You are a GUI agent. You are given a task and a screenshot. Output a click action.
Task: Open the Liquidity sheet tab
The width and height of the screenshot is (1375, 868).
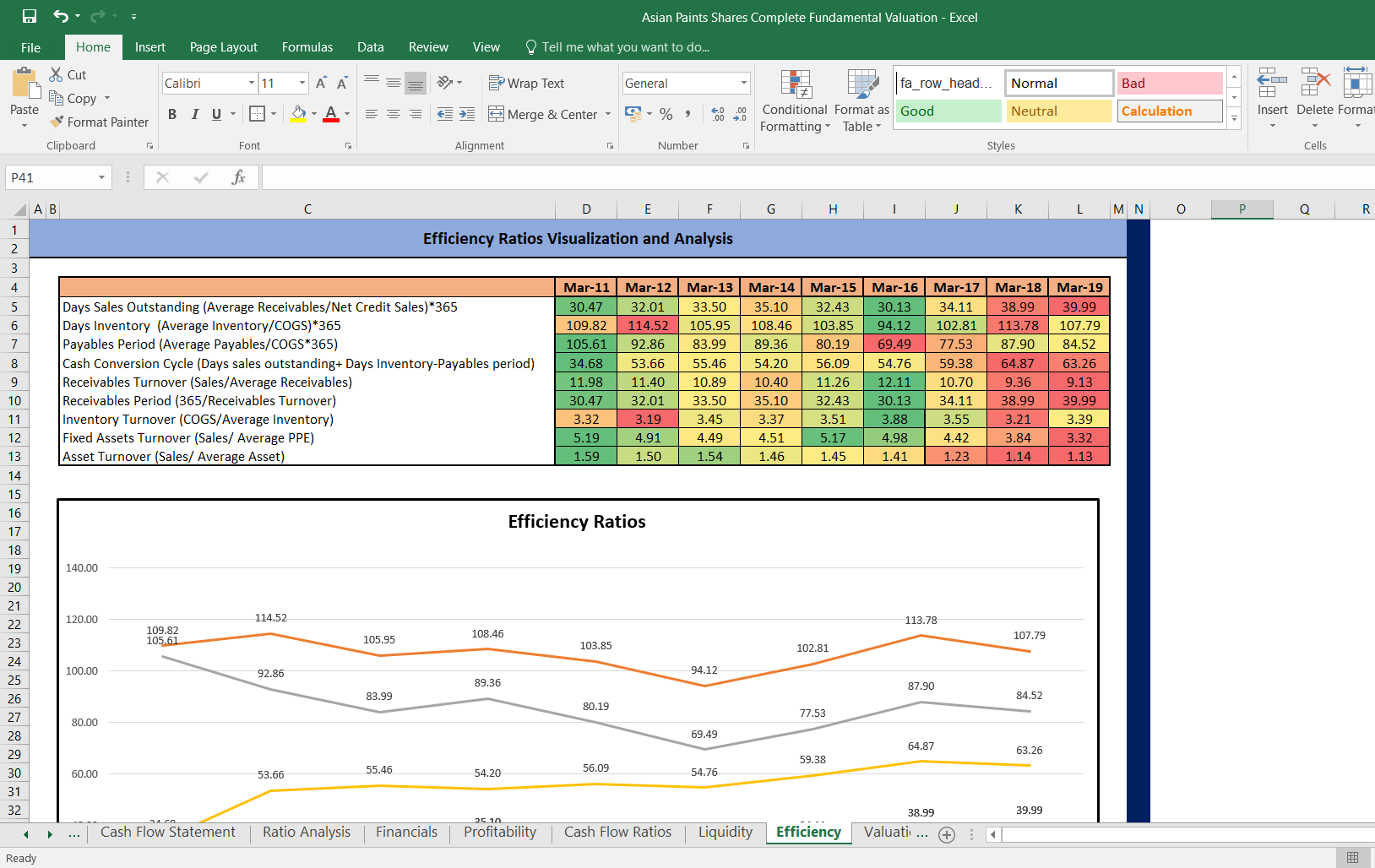(x=726, y=832)
